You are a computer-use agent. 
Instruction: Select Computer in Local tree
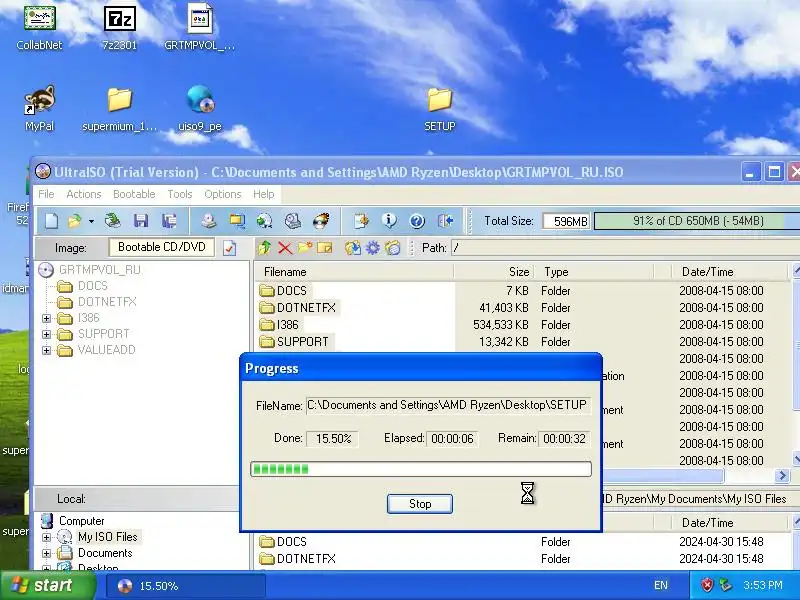coord(82,521)
